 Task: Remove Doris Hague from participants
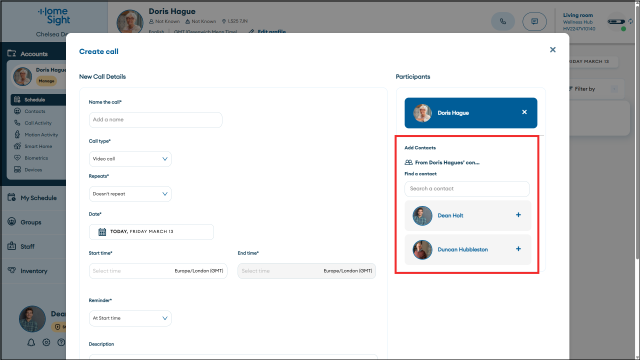coord(524,112)
